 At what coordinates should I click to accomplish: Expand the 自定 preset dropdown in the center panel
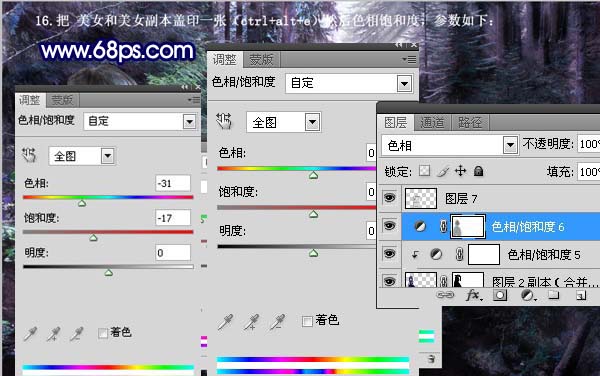(404, 83)
